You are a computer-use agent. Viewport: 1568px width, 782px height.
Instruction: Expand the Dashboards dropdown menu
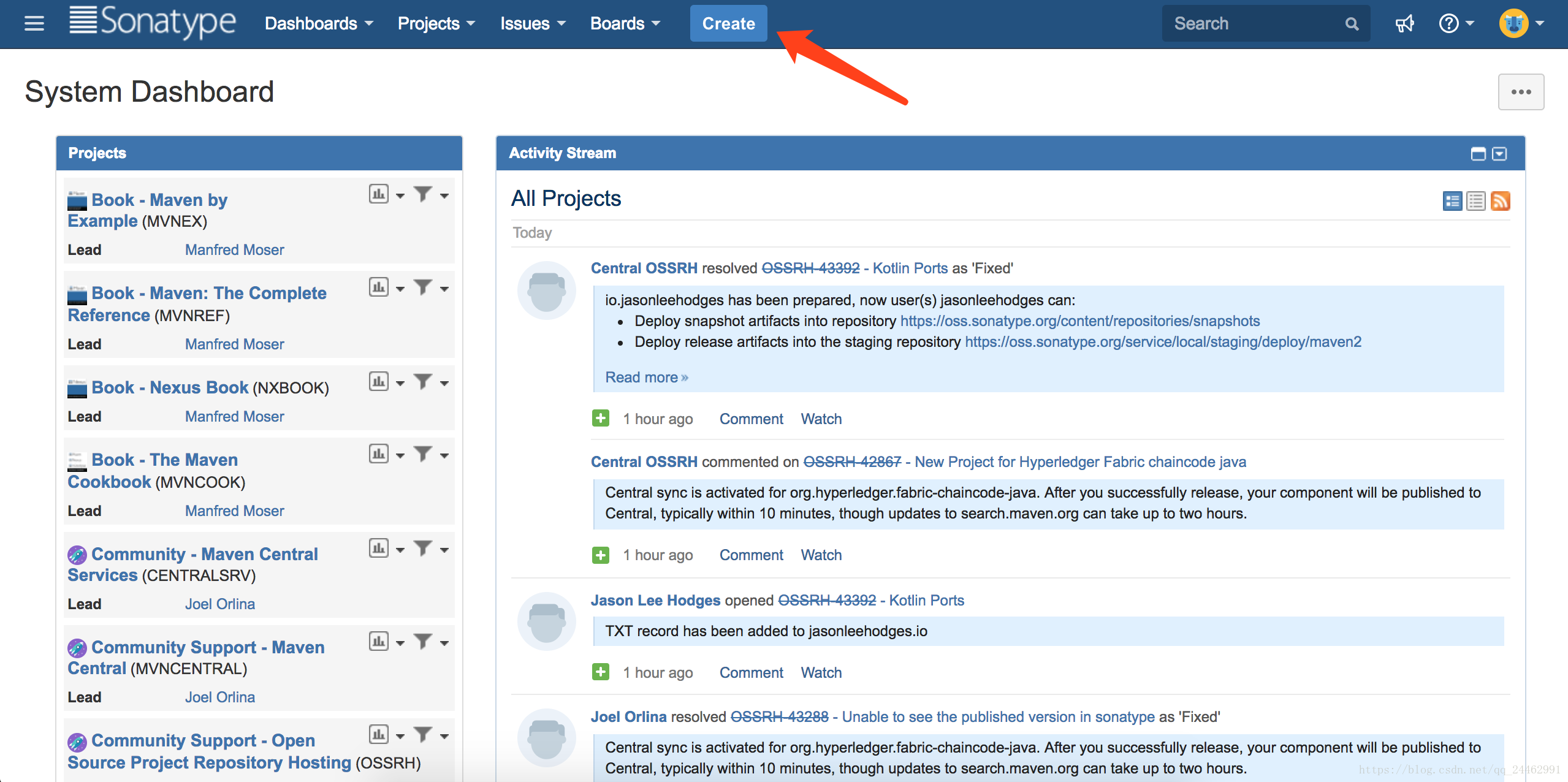click(x=319, y=23)
